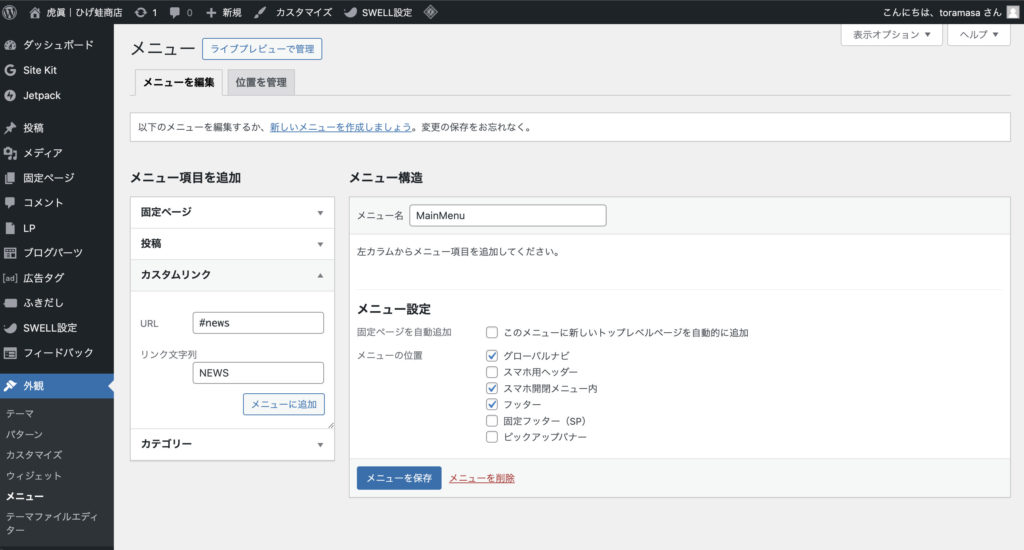
Task: Click the メニューを保存 button
Action: pos(398,478)
